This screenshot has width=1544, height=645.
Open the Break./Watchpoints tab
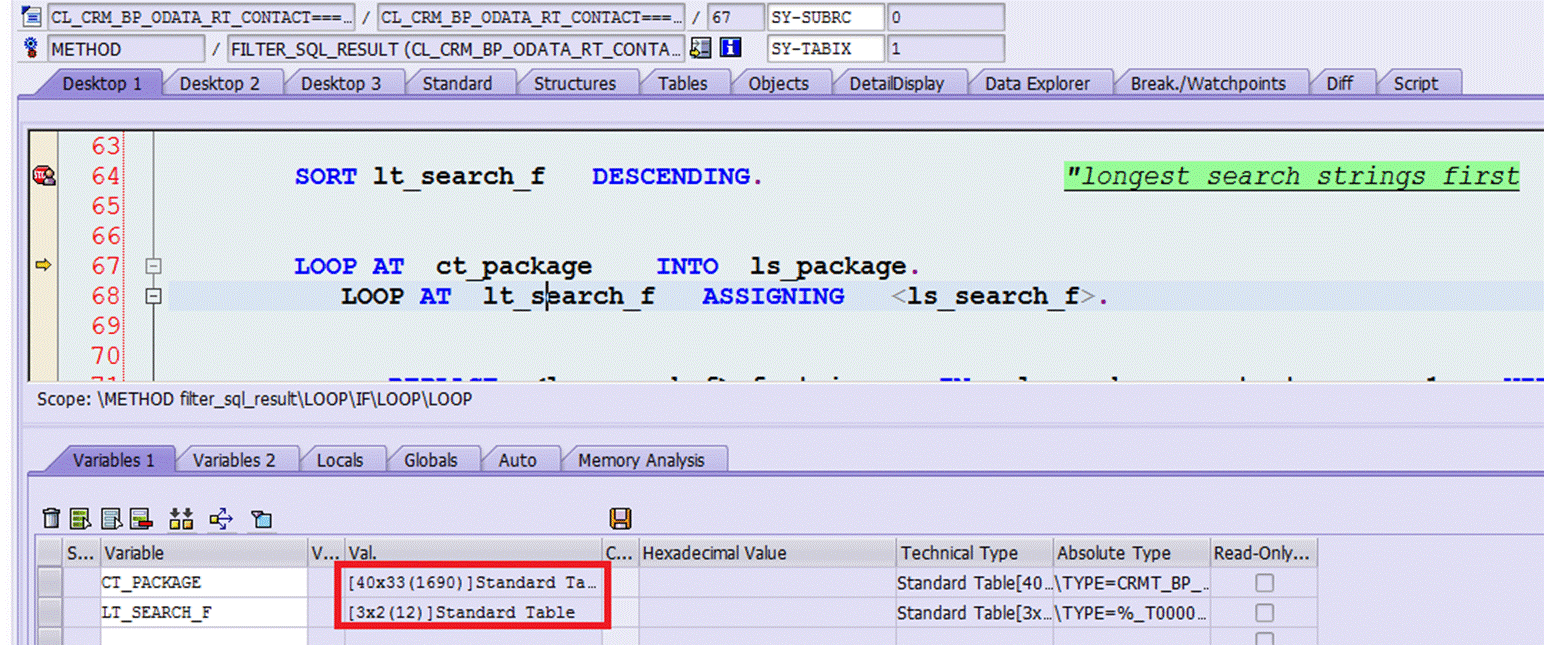pyautogui.click(x=1208, y=83)
